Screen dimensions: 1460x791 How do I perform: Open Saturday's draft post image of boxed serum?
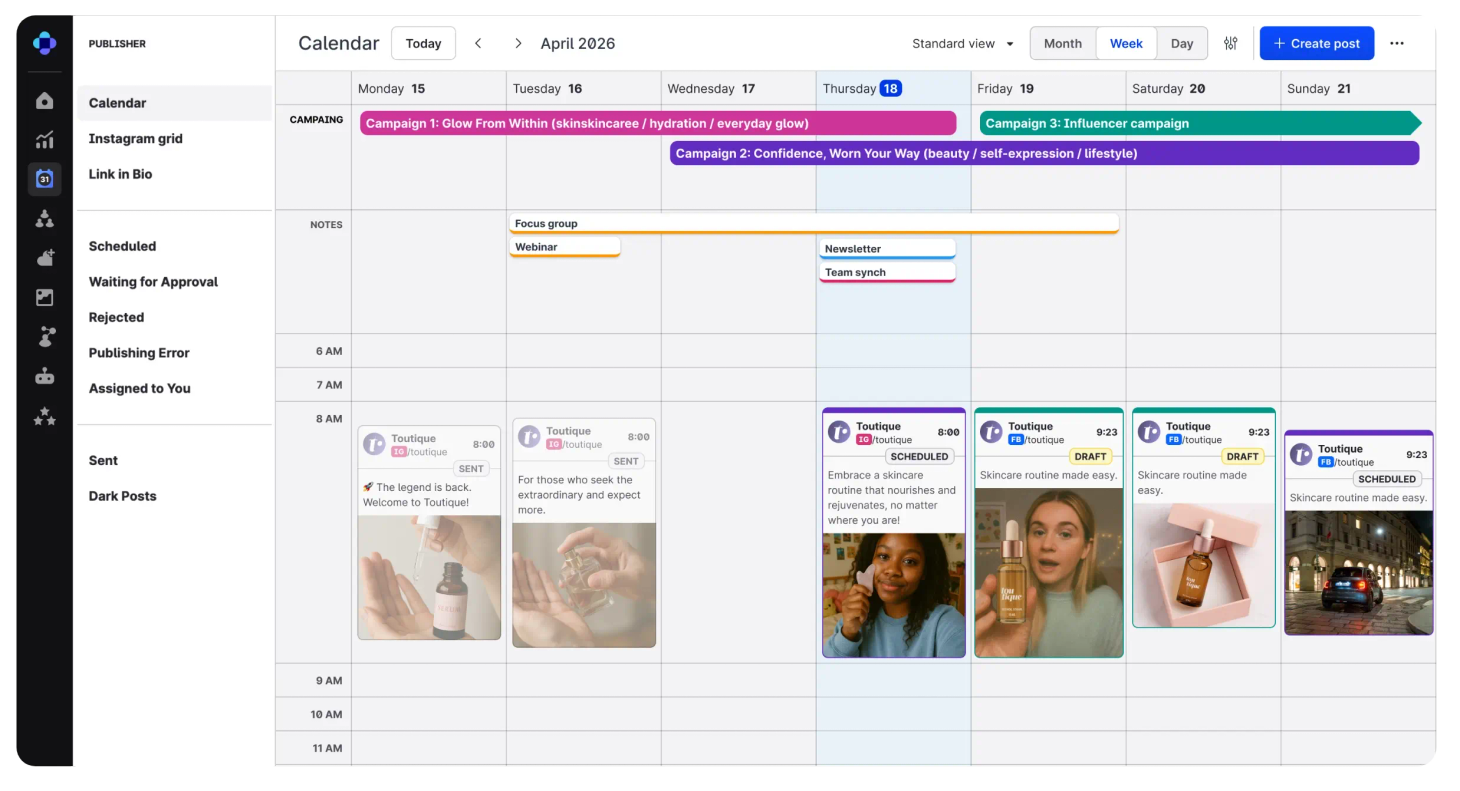pos(1204,565)
